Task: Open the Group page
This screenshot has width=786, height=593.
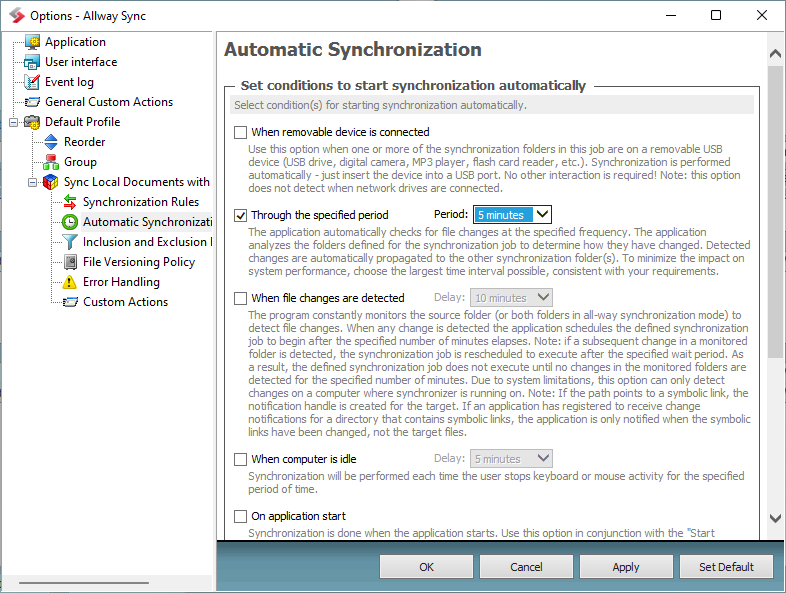Action: point(80,162)
